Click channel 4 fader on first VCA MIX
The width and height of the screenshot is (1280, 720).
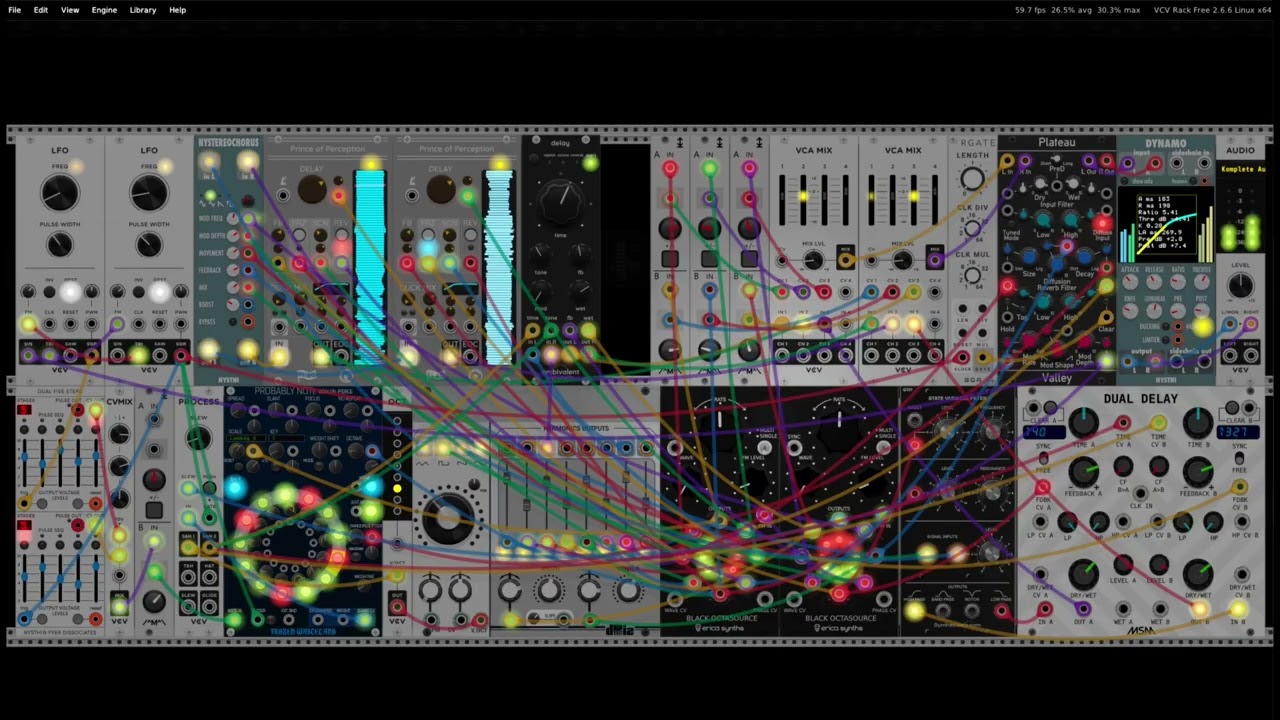847,200
